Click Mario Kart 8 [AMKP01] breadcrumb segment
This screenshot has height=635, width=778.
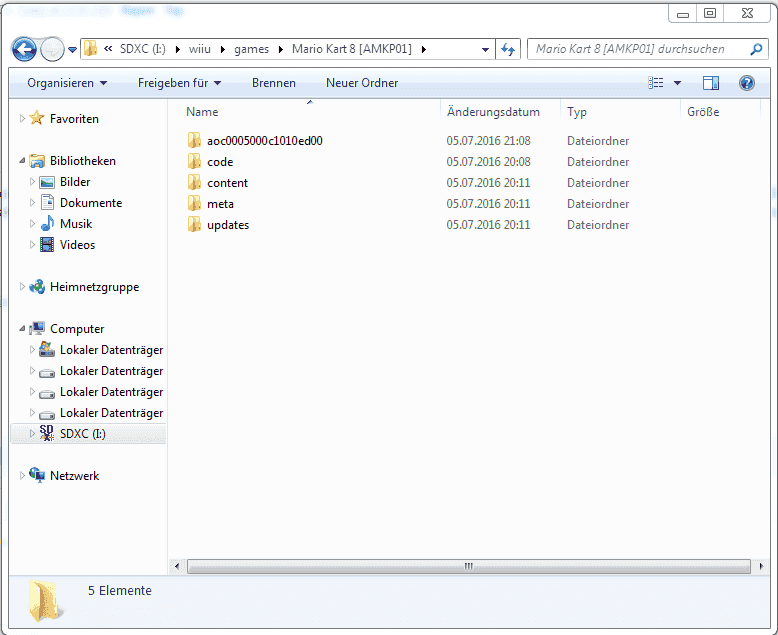tap(352, 49)
